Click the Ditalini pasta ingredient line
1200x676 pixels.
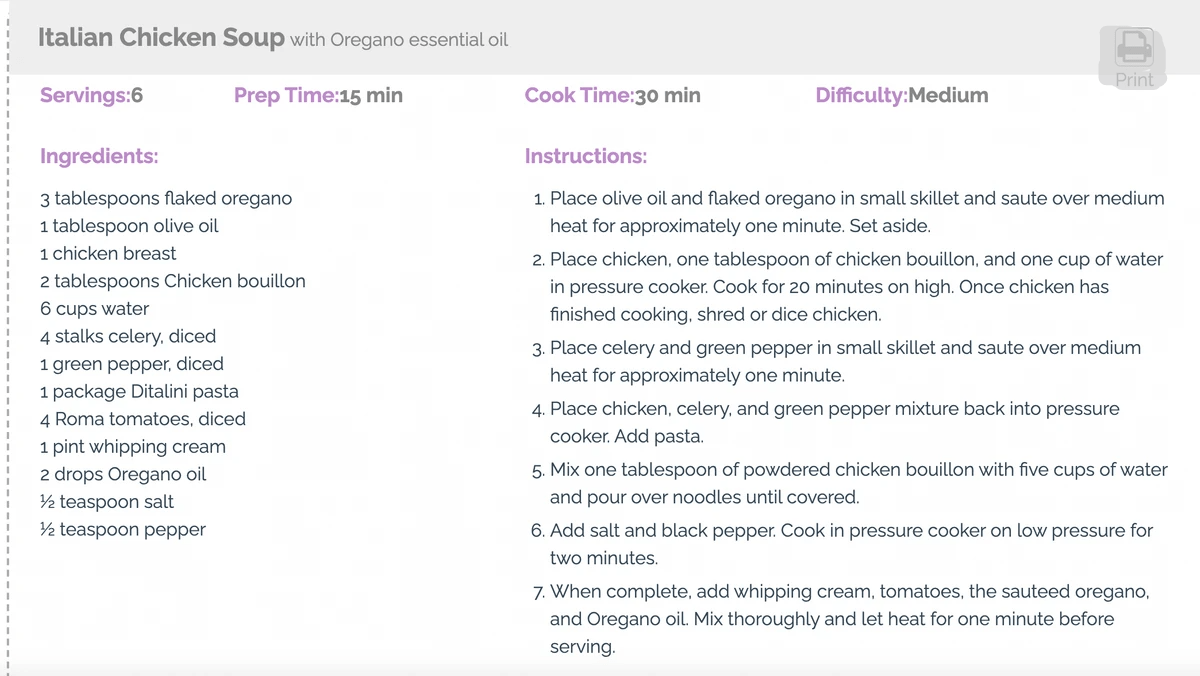click(x=139, y=392)
